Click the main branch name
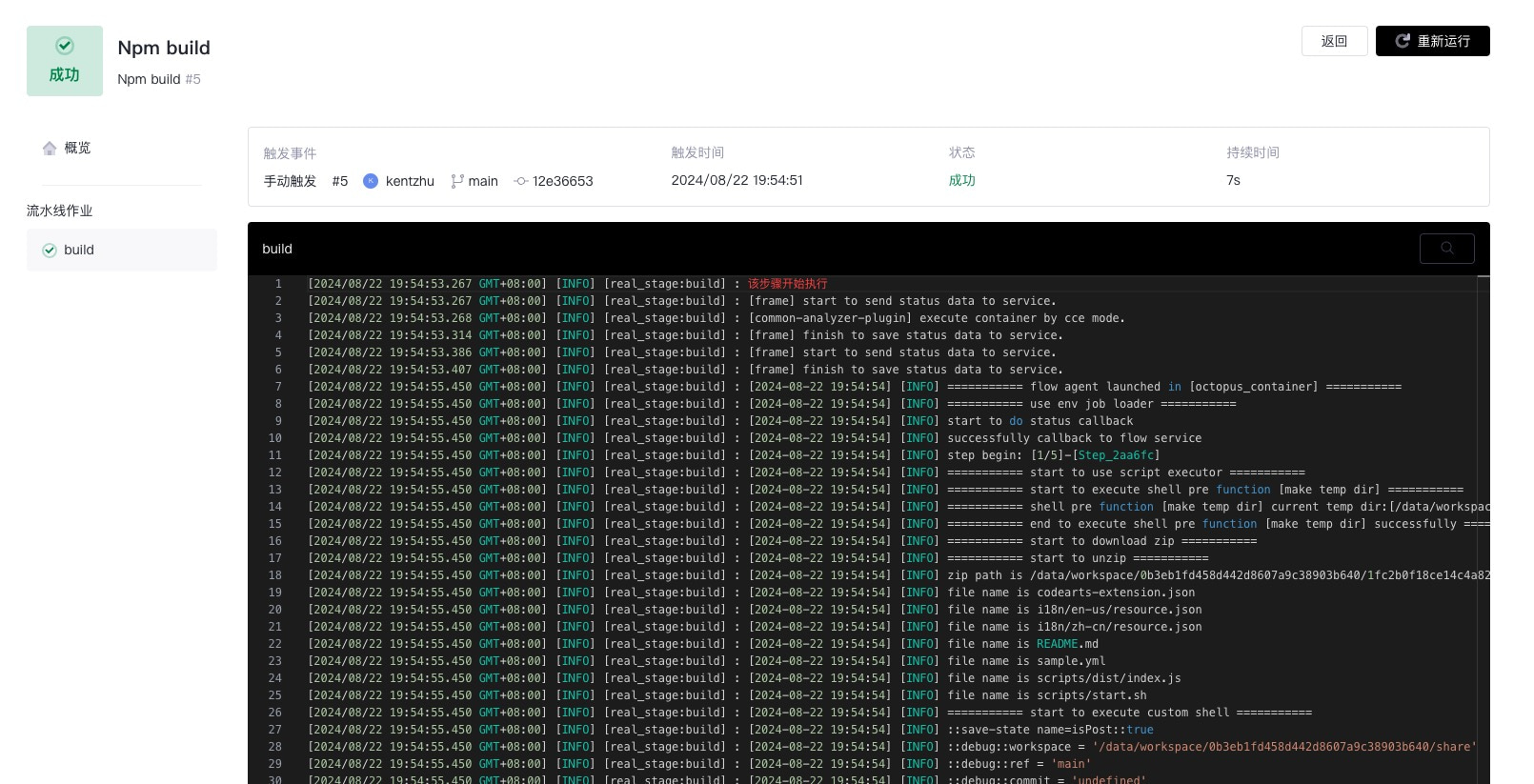 pos(483,181)
